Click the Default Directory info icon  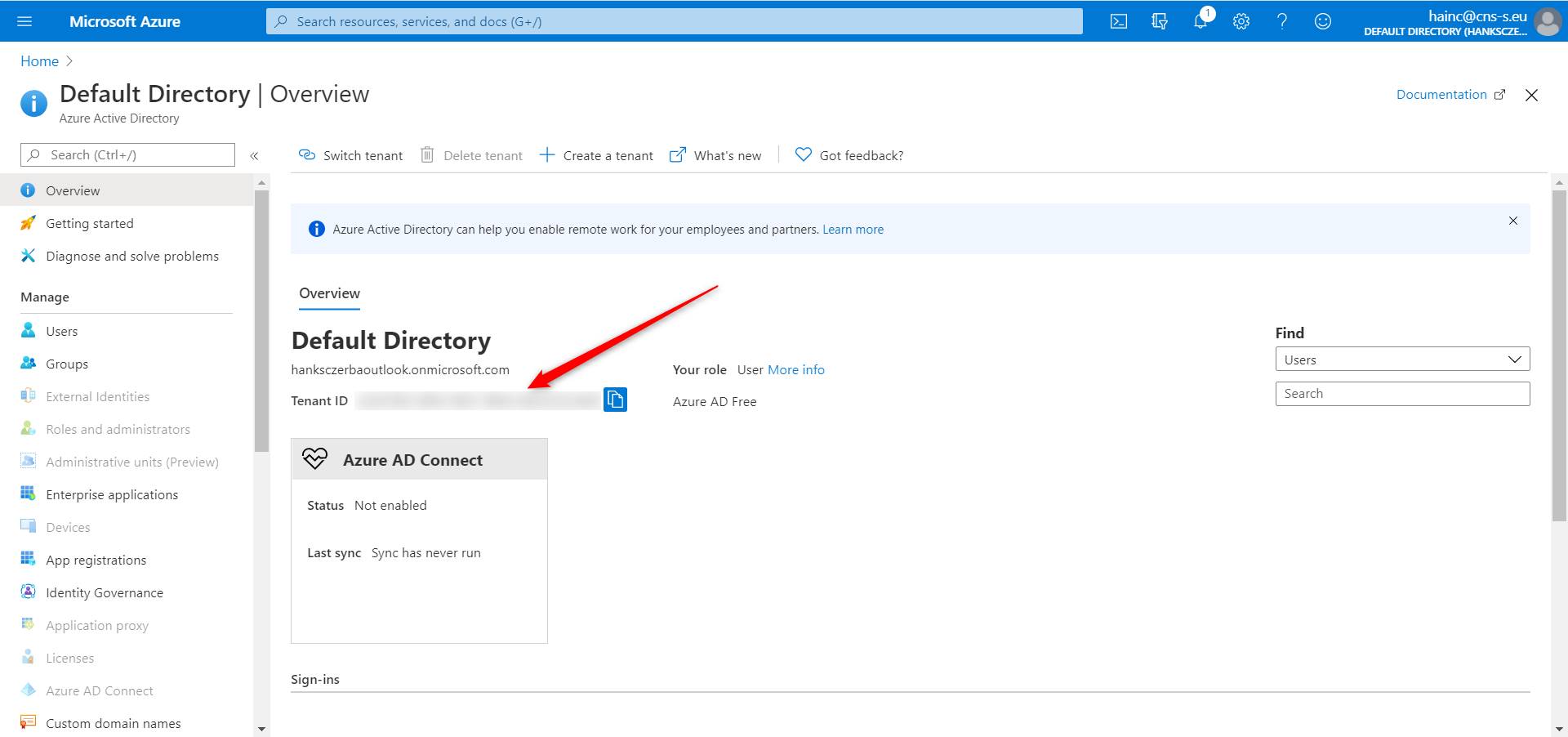pyautogui.click(x=33, y=104)
